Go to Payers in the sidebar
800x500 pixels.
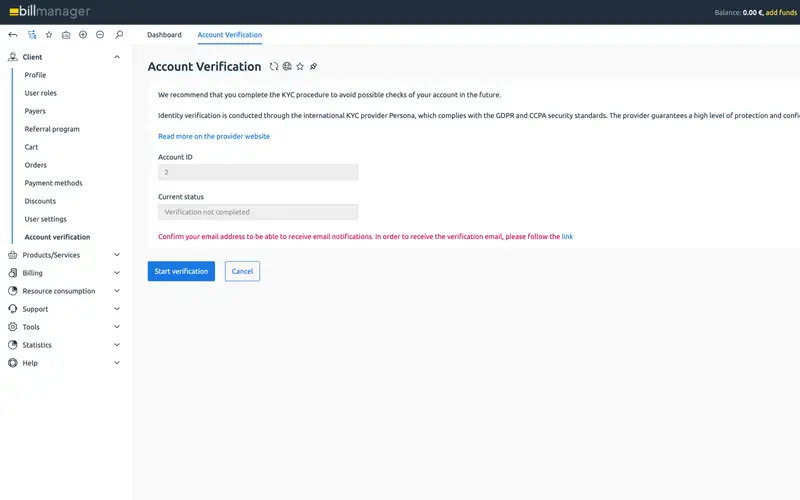(x=35, y=111)
